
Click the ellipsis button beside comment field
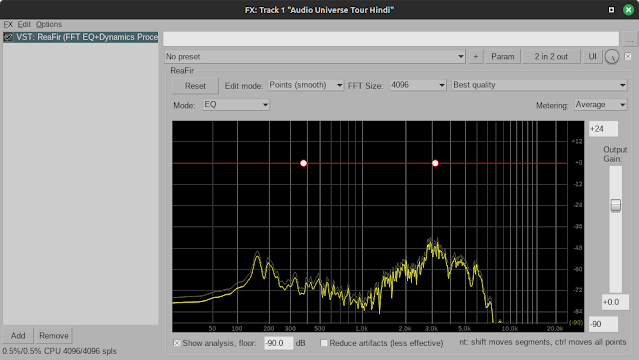tap(630, 39)
